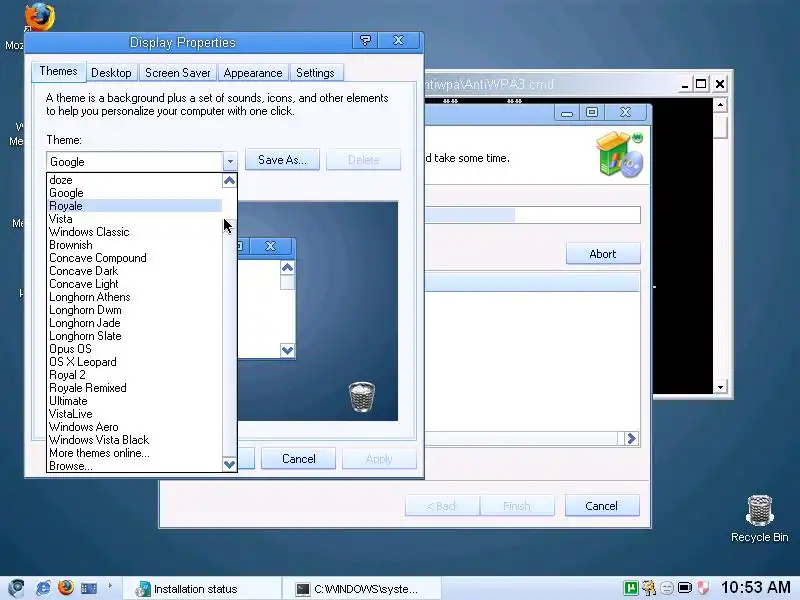This screenshot has width=800, height=600.
Task: Choose the doze theme
Action: pos(135,180)
